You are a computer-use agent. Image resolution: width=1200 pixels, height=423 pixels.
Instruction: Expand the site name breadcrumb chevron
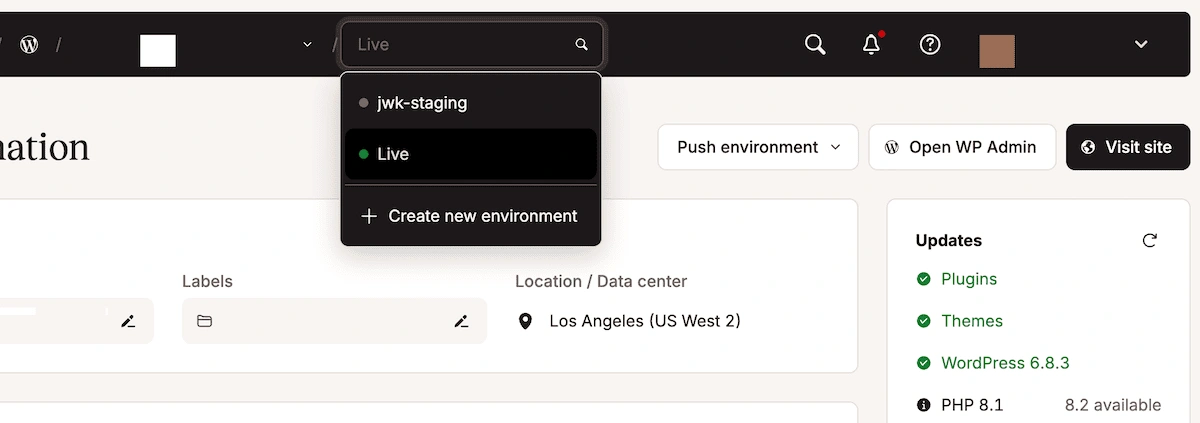point(307,45)
